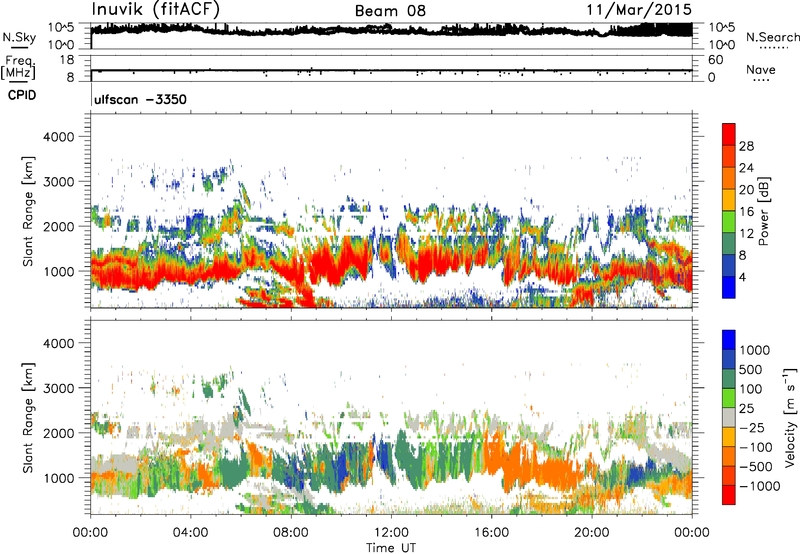Click the "Velocity [m s-1]" colorbar title
Screen dimensions: 800x554
pyautogui.click(x=790, y=417)
